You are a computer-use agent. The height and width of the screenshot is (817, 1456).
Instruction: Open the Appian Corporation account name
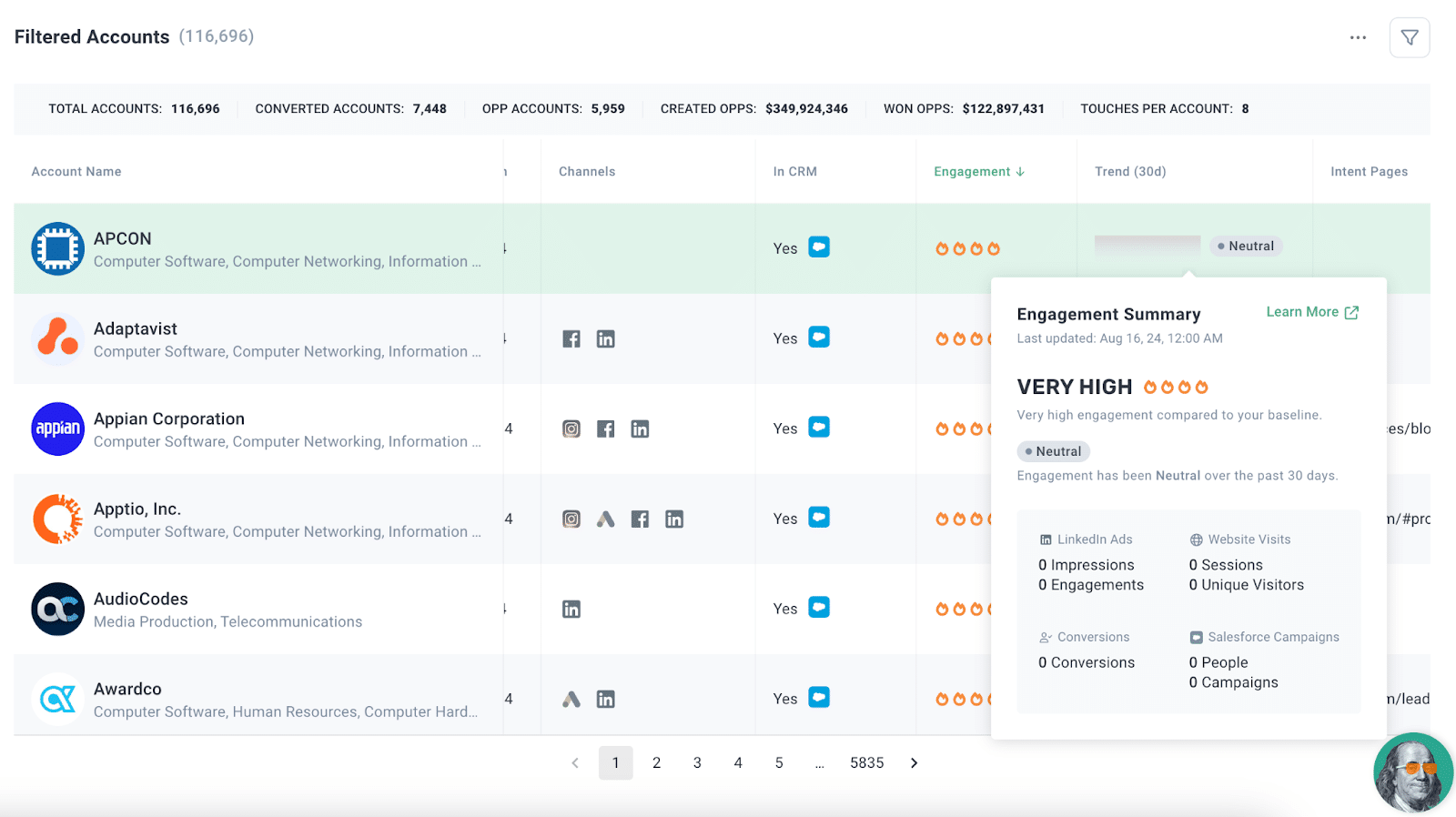click(x=169, y=419)
